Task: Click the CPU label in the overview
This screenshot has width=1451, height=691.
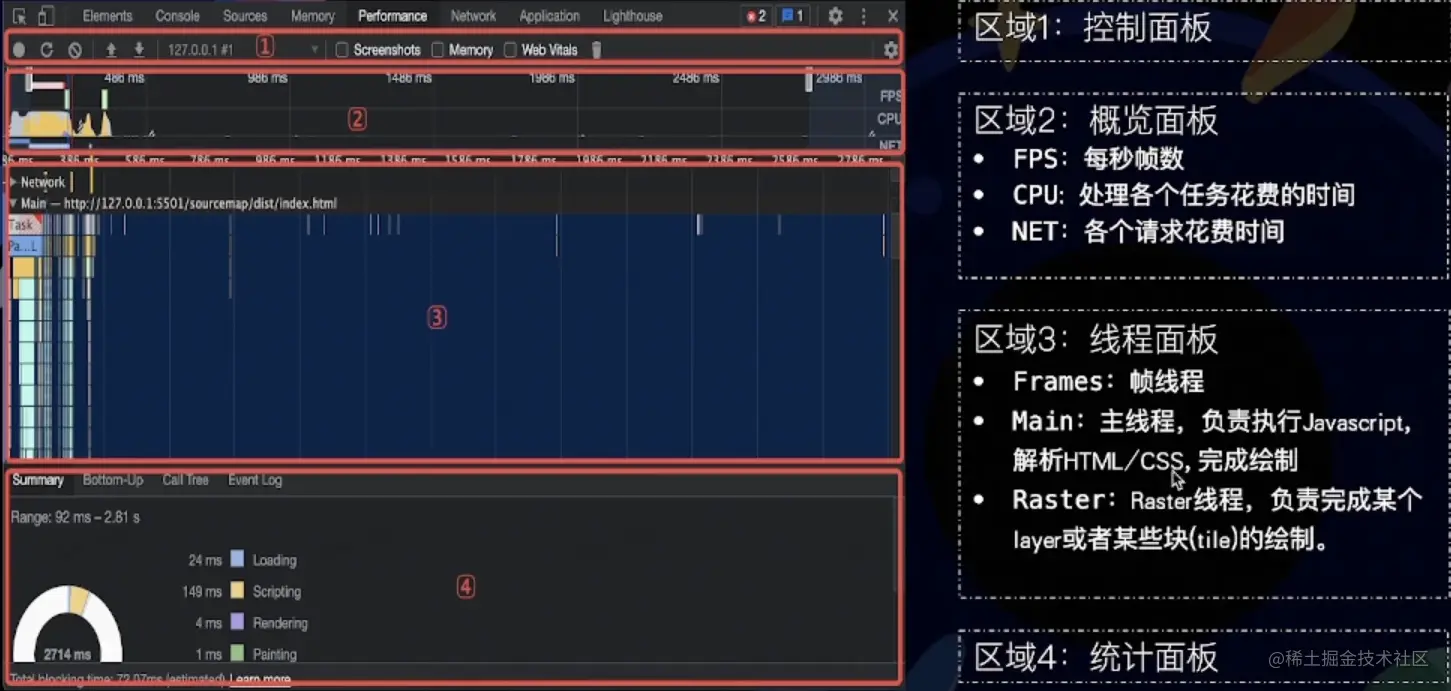Action: coord(889,119)
